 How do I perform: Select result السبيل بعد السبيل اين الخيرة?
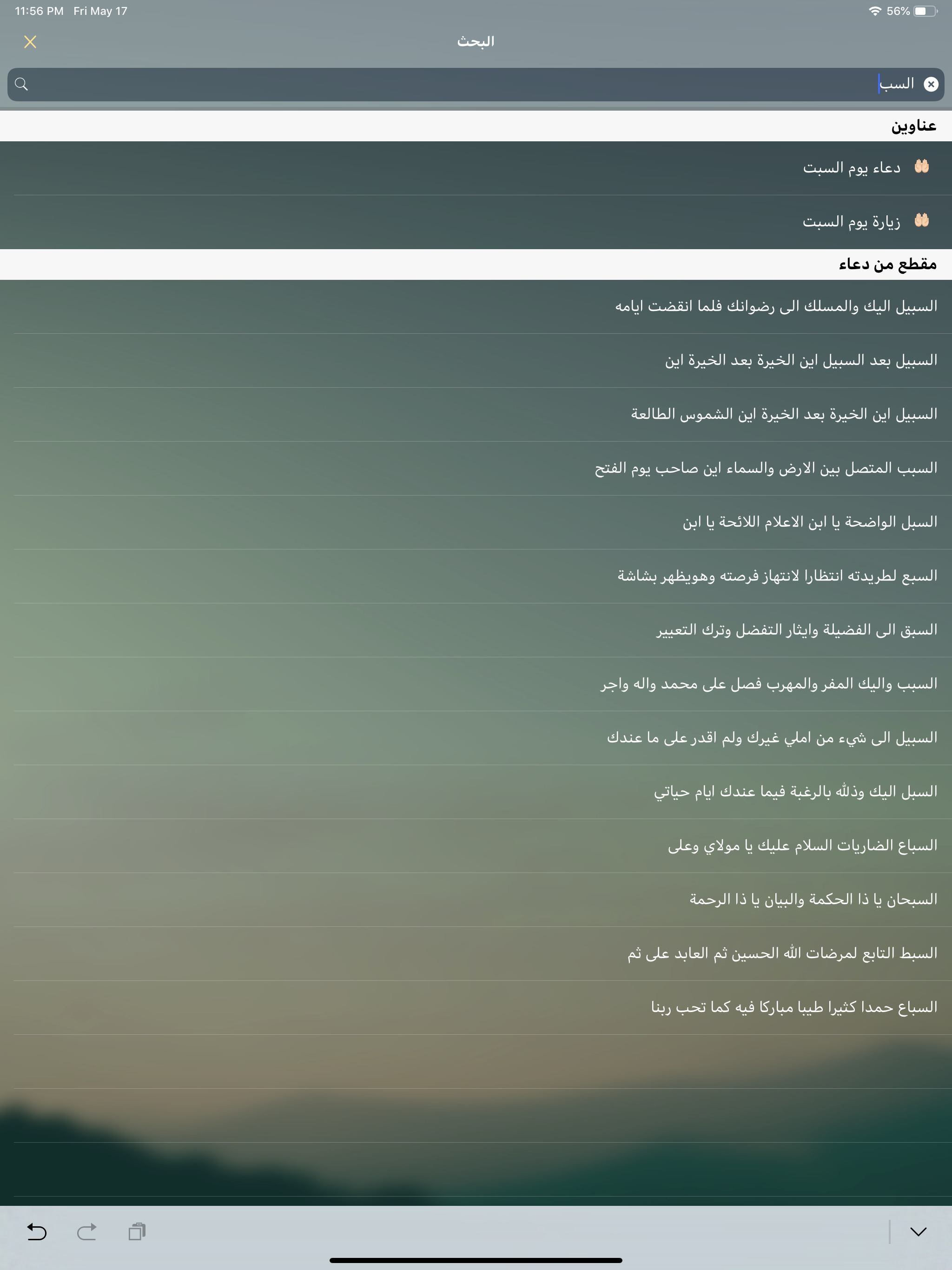[476, 361]
